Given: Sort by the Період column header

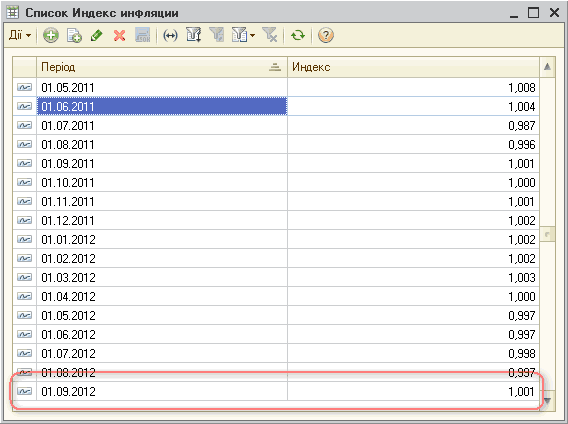Looking at the screenshot, I should click(x=162, y=67).
